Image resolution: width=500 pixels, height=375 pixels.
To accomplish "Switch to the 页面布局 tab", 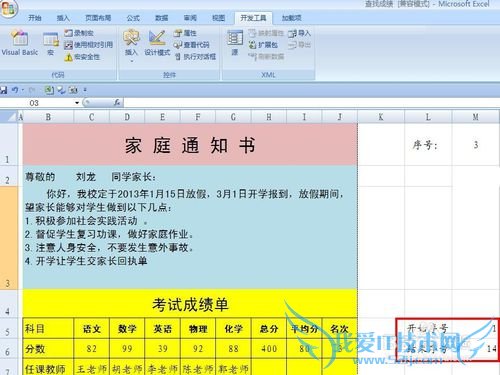I will click(98, 18).
